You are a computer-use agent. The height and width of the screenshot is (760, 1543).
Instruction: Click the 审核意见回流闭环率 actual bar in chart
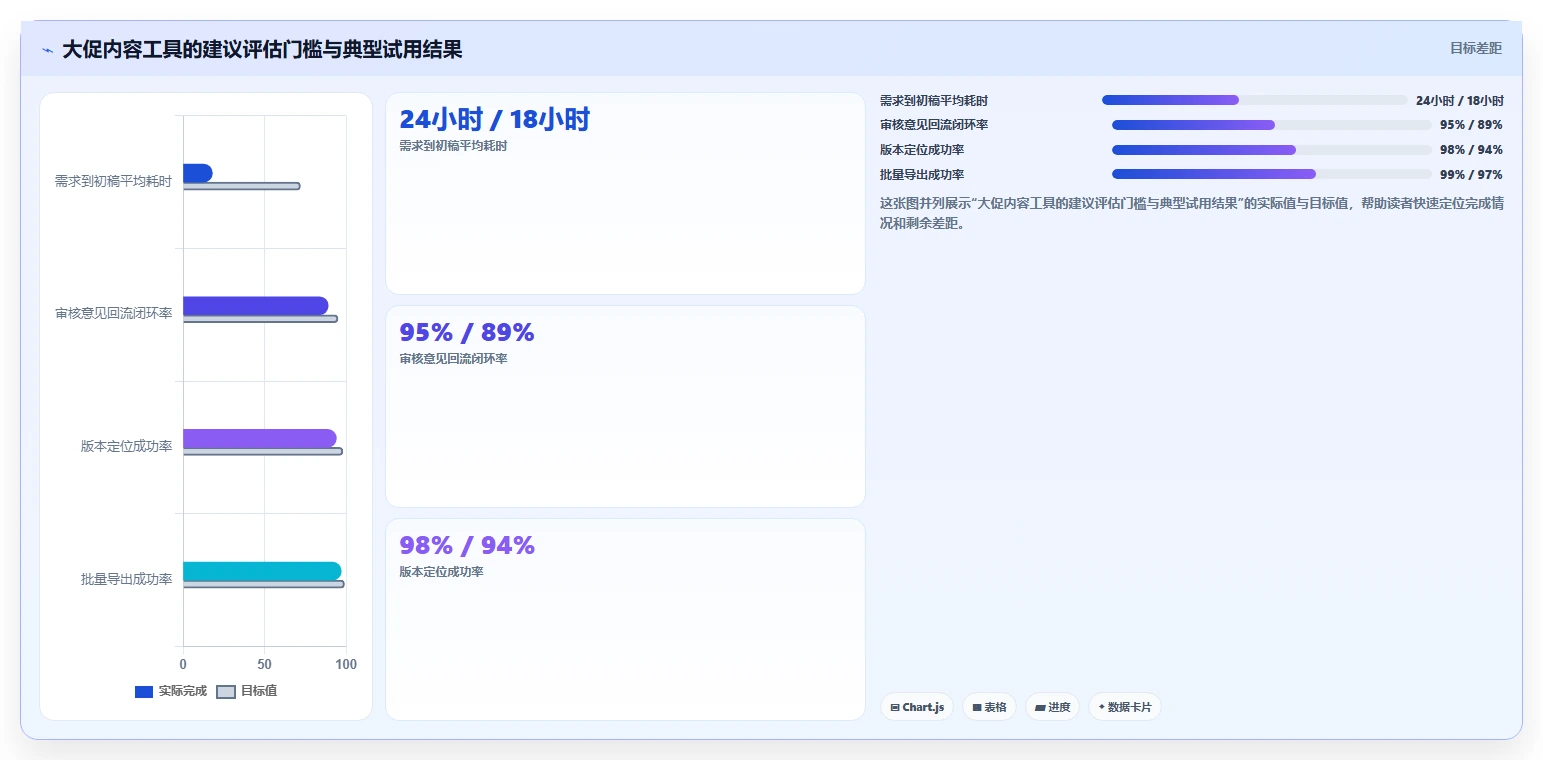(255, 306)
